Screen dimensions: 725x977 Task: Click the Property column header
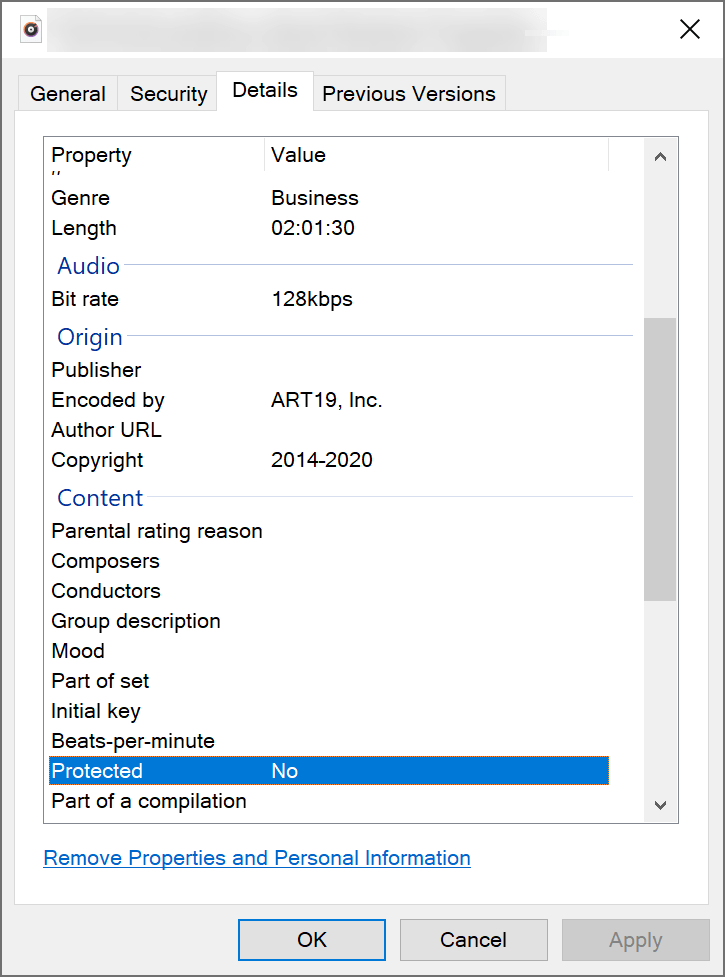(156, 155)
